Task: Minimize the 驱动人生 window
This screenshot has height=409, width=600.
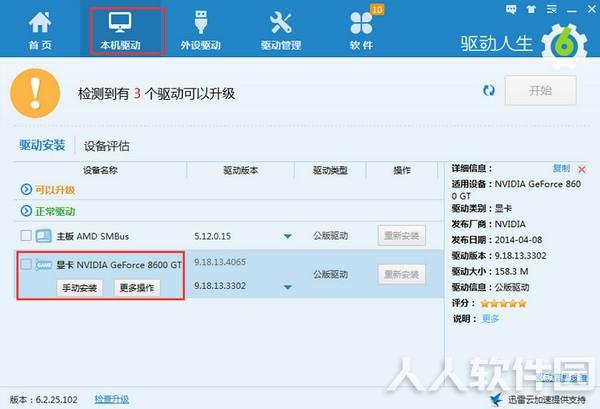Action: pos(572,10)
